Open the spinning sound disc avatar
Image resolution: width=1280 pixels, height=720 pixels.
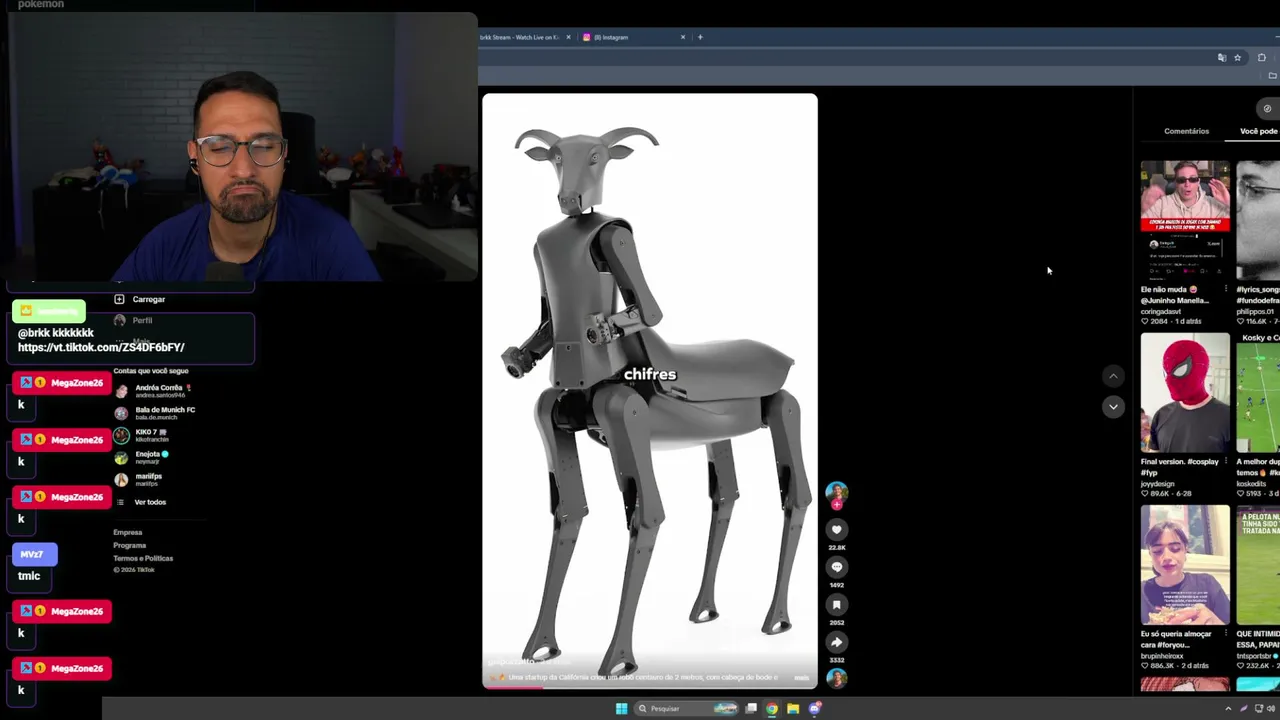coord(837,678)
